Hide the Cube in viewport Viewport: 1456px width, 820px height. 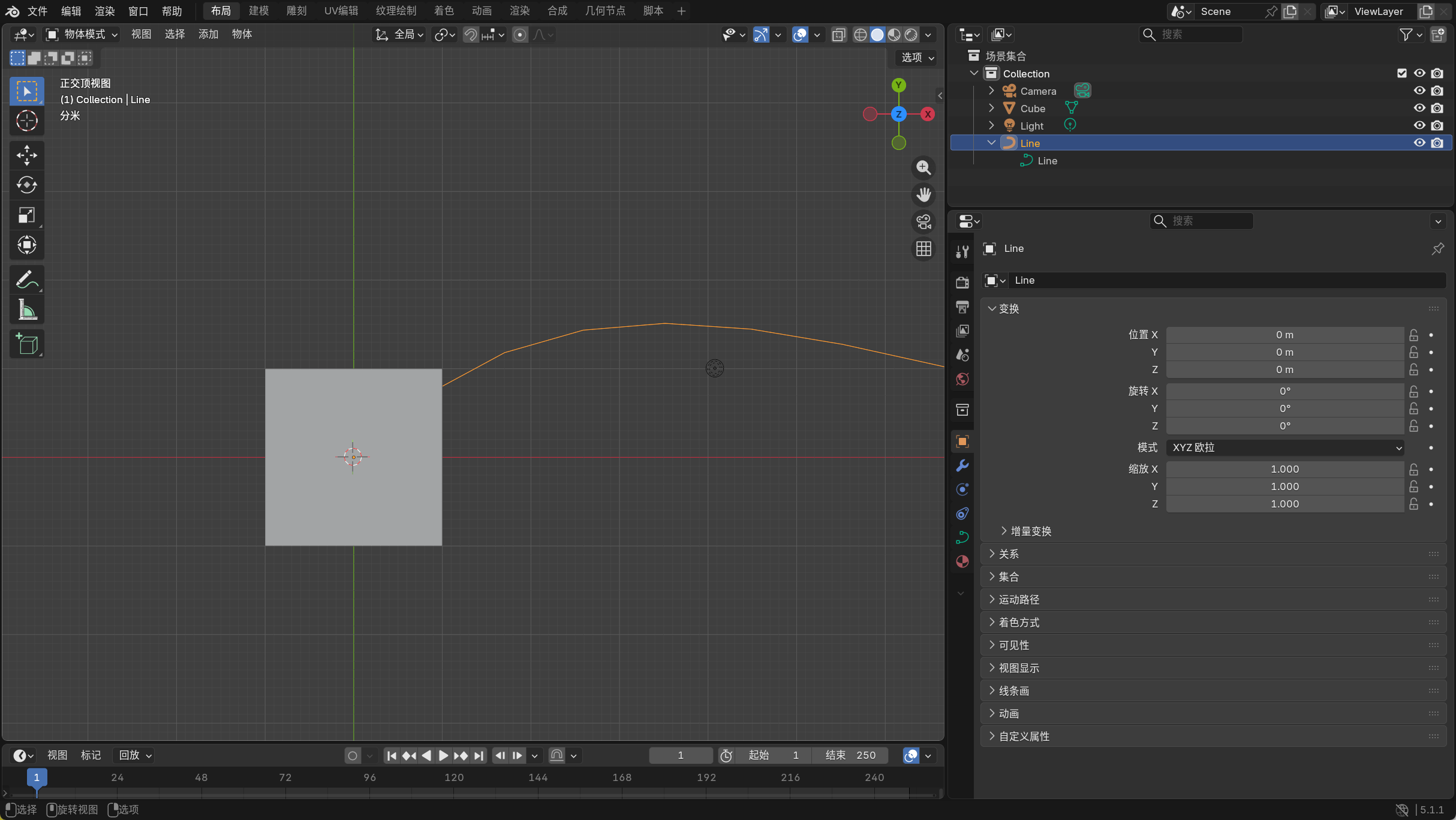[x=1419, y=108]
